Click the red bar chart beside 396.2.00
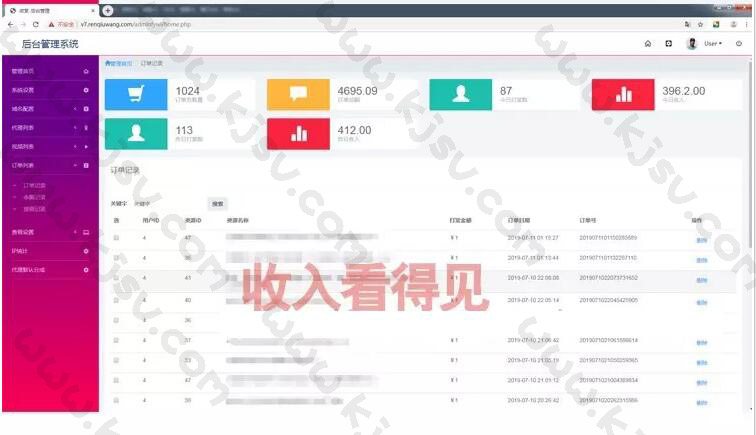Viewport: 756px width, 435px height. point(623,94)
